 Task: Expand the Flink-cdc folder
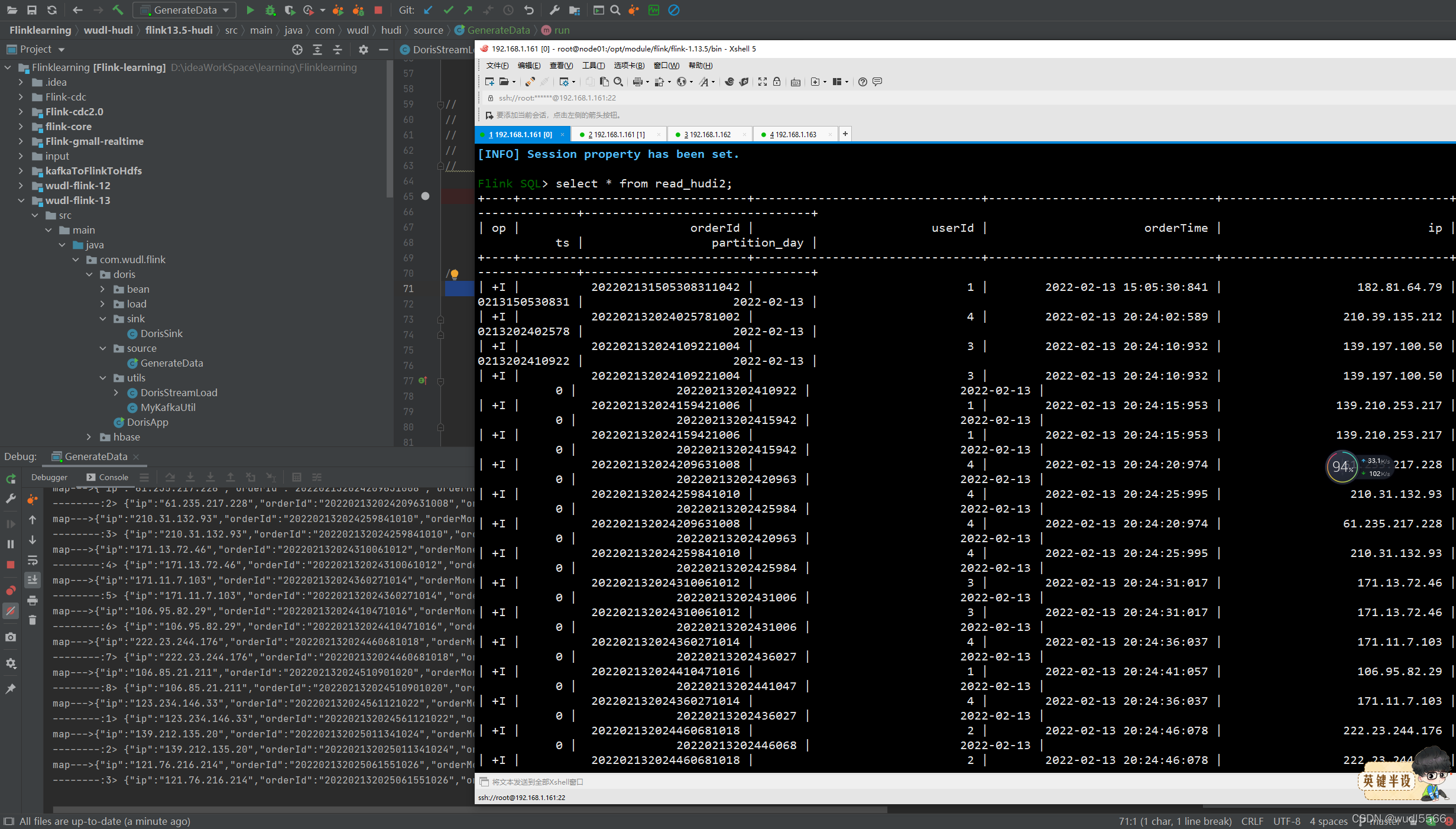(21, 97)
